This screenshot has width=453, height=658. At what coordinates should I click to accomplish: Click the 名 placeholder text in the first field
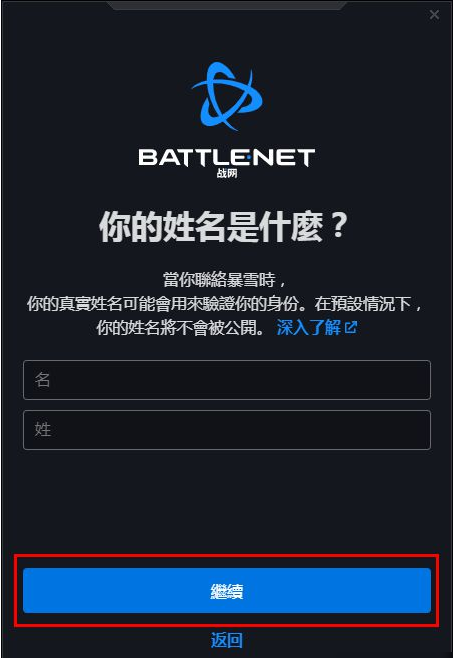pos(42,380)
